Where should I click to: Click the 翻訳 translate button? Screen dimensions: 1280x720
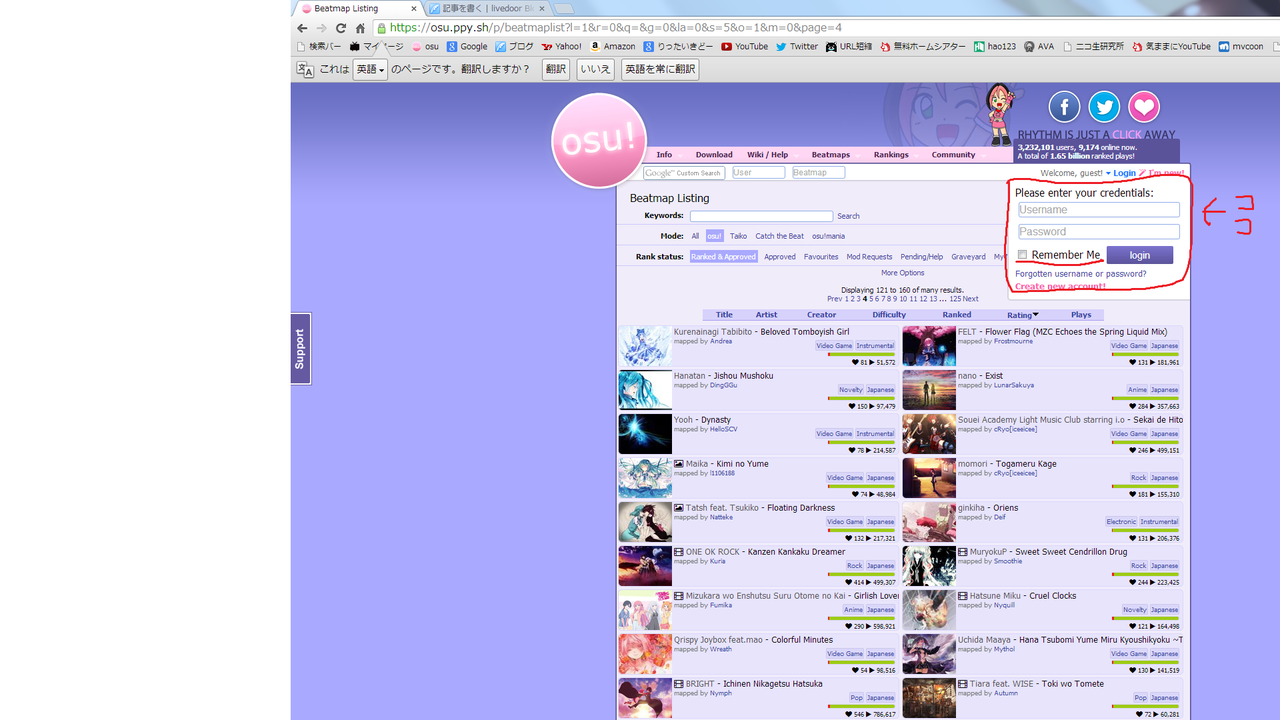(x=555, y=70)
